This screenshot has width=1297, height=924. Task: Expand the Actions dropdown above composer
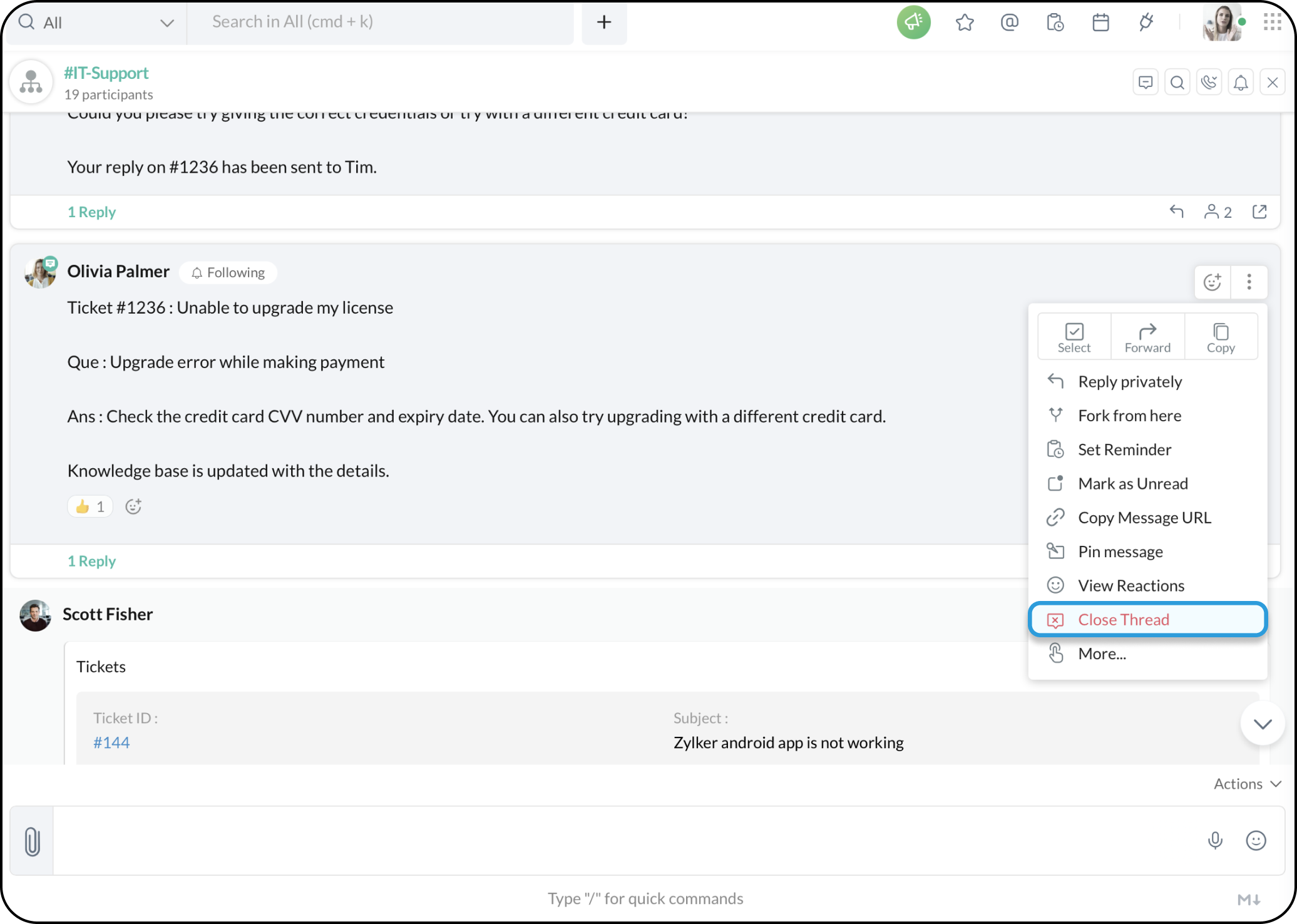point(1247,784)
